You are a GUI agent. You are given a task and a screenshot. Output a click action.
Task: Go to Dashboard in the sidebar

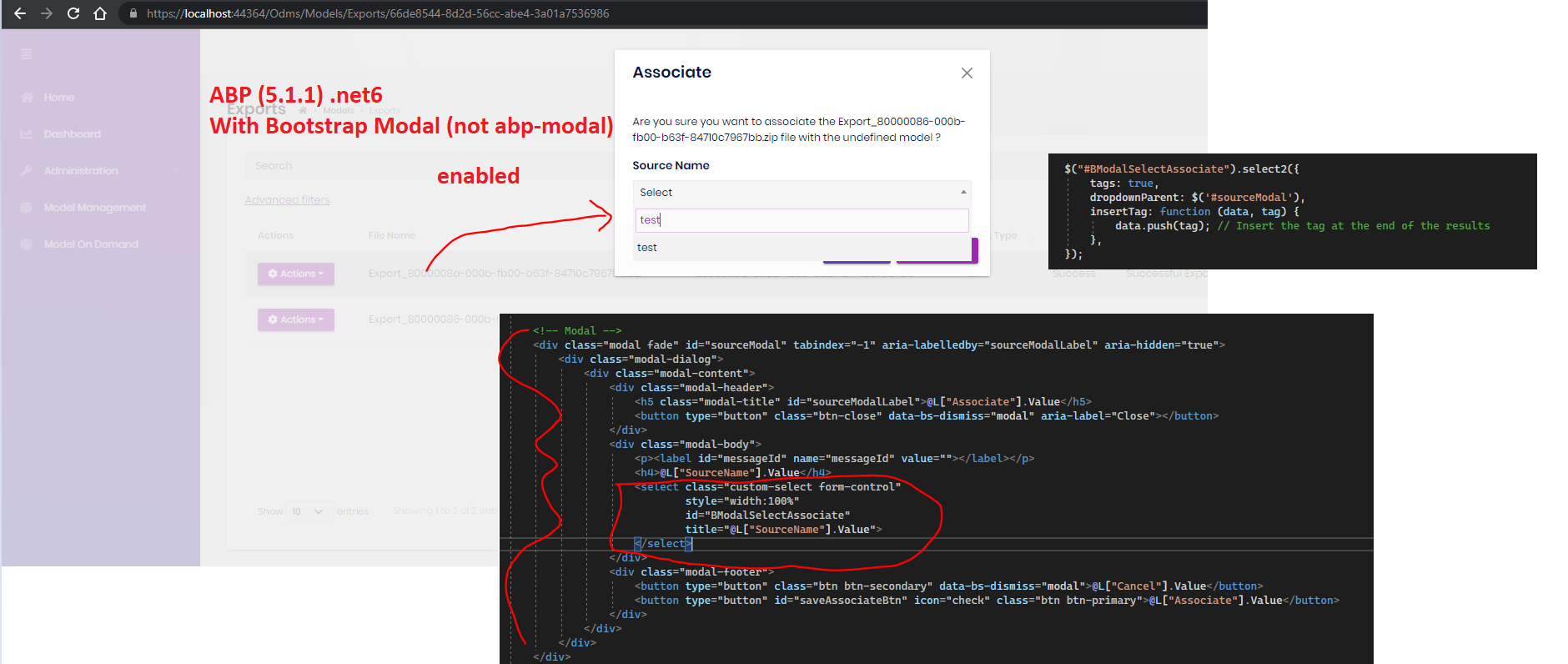pos(72,134)
